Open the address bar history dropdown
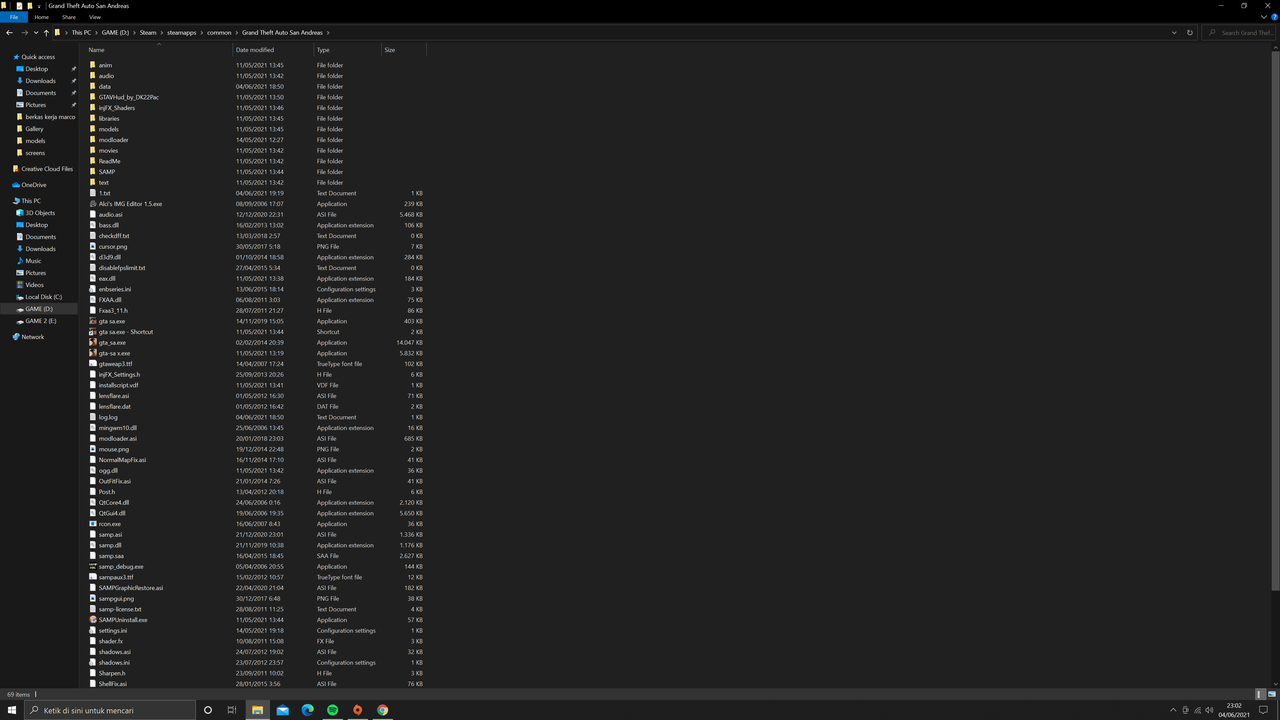The height and width of the screenshot is (720, 1280). coord(1174,32)
